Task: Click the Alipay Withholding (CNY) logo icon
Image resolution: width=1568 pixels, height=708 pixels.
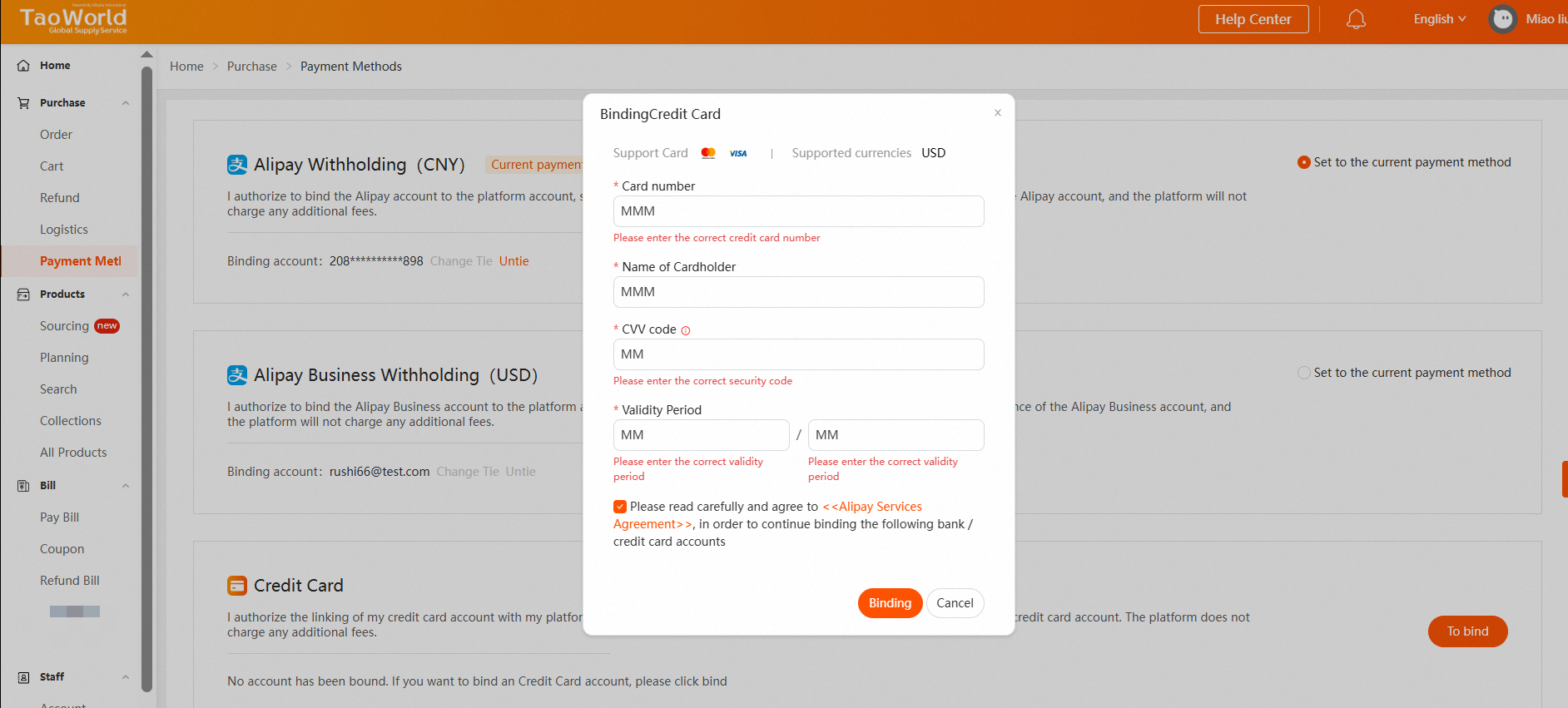Action: coord(237,165)
